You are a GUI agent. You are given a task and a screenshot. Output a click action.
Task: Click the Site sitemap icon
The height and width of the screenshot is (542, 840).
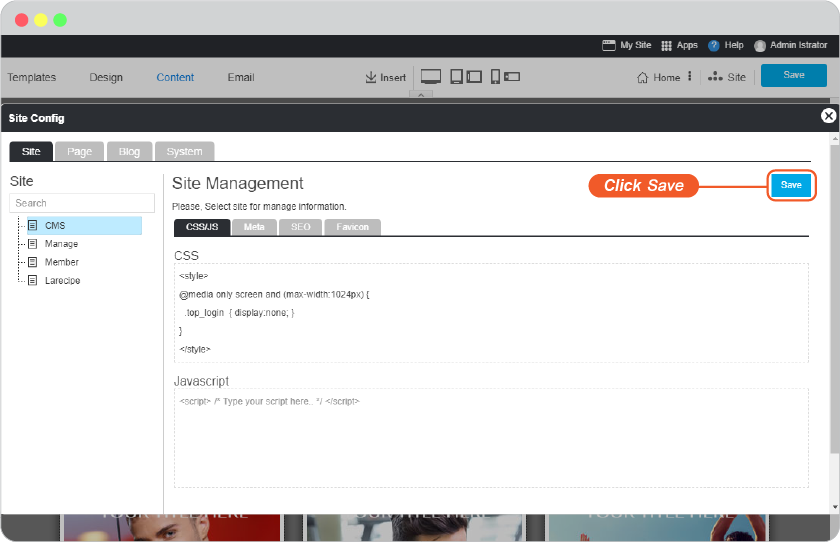click(x=715, y=77)
